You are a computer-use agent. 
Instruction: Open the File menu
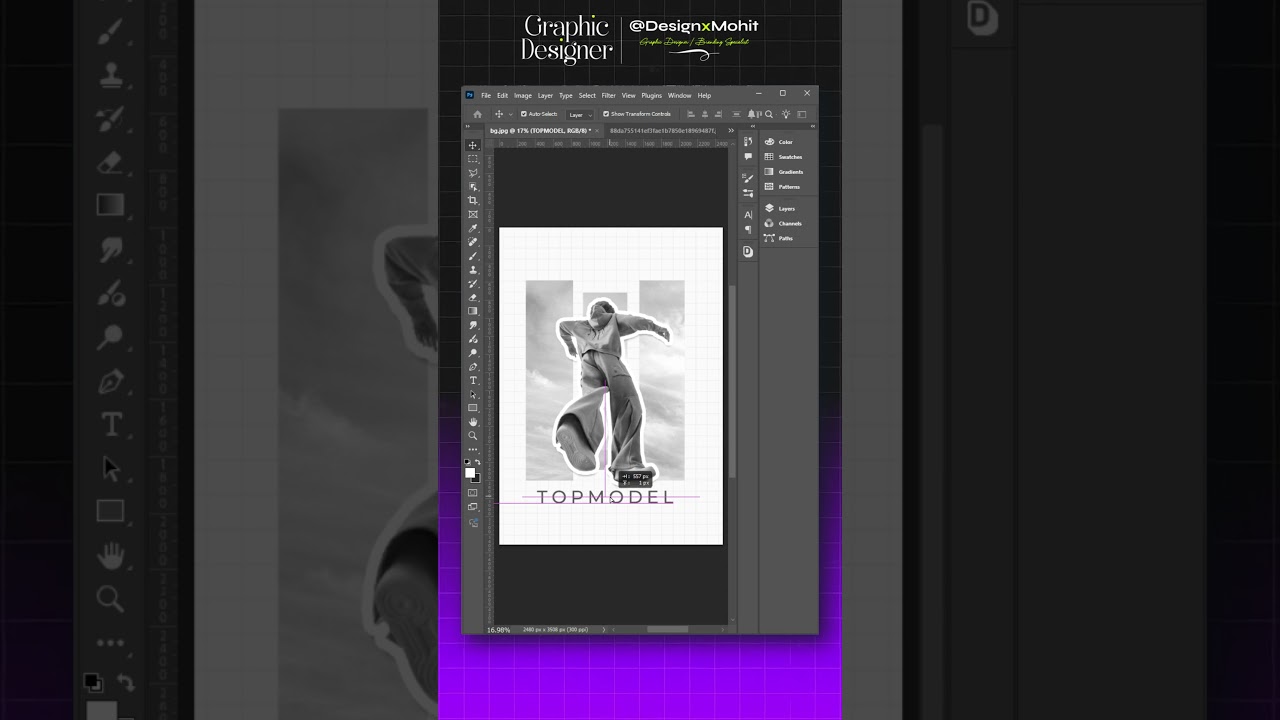point(486,96)
